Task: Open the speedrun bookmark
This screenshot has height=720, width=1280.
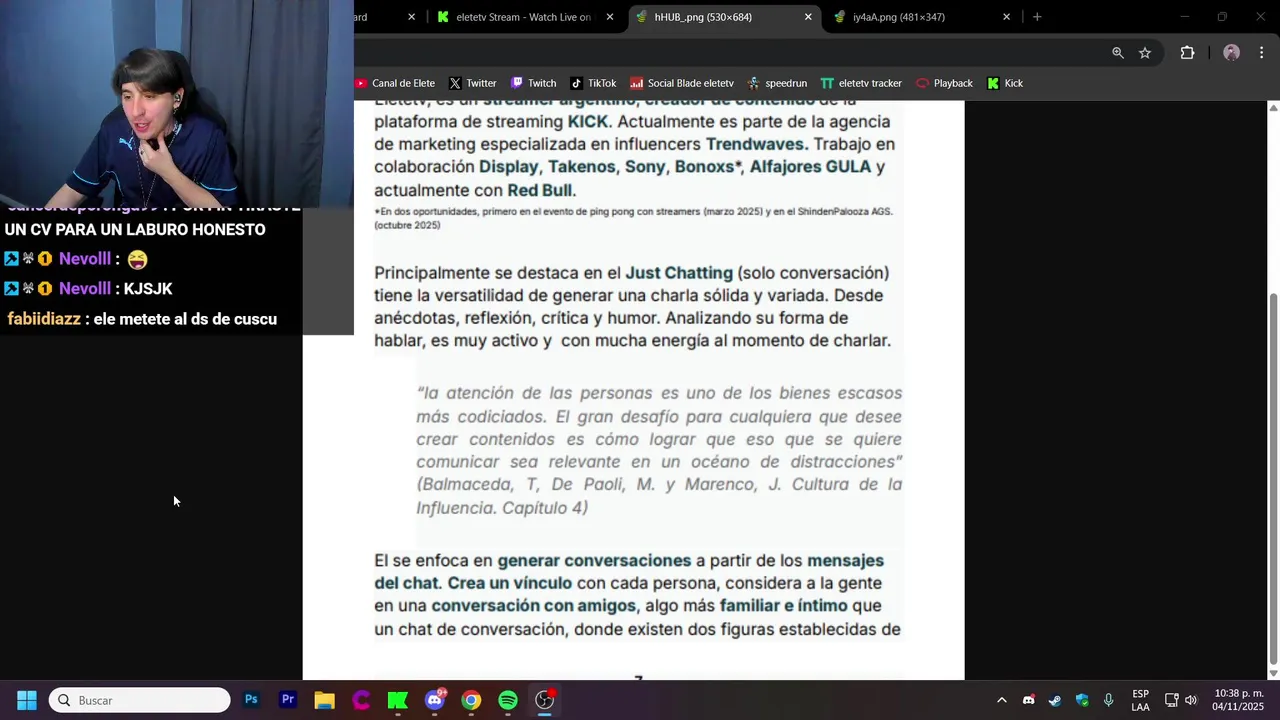Action: (777, 83)
